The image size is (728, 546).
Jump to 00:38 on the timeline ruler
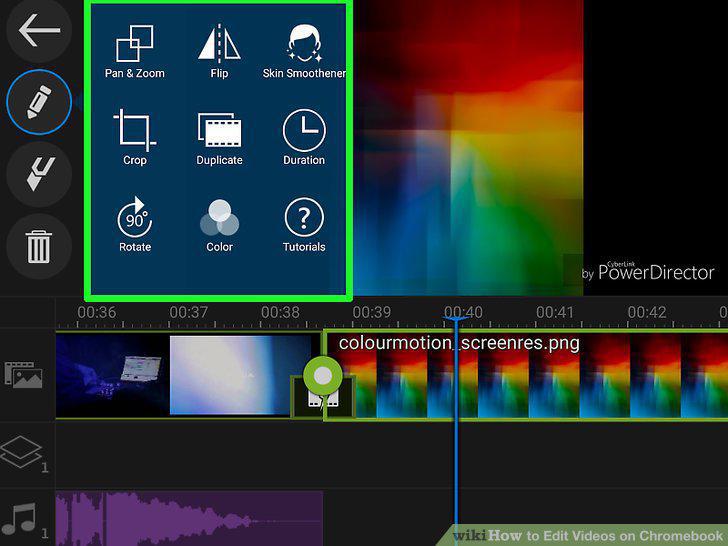(x=280, y=312)
